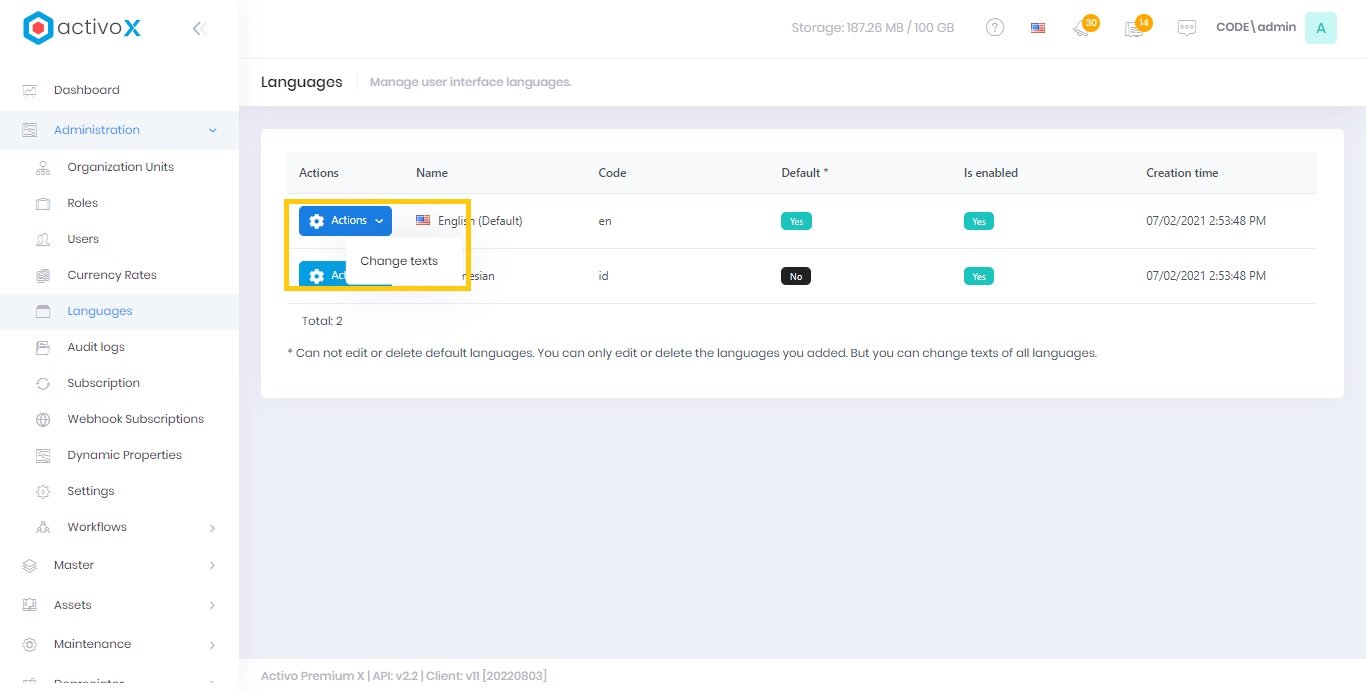
Task: Open Organization Units page
Action: (120, 167)
